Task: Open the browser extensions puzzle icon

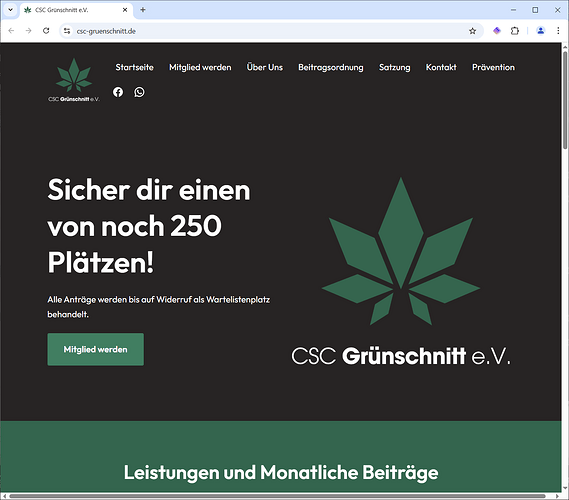Action: tap(515, 31)
